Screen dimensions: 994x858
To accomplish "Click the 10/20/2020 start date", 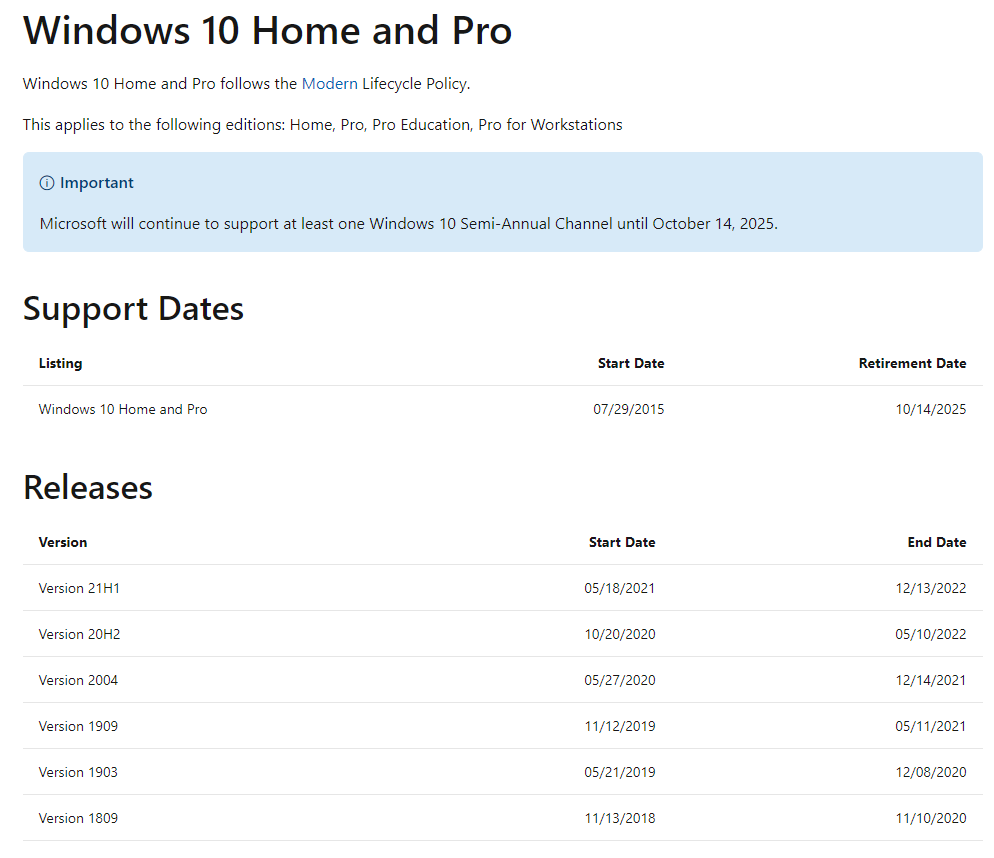I will [x=619, y=634].
